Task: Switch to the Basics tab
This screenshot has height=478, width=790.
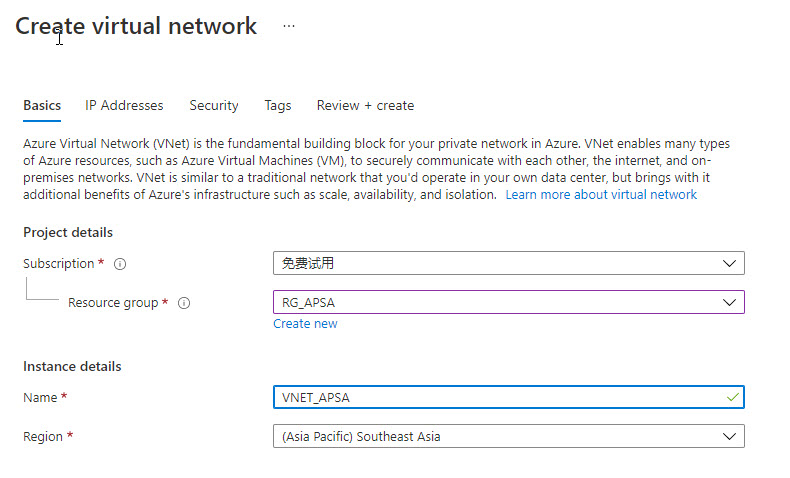Action: [x=42, y=106]
